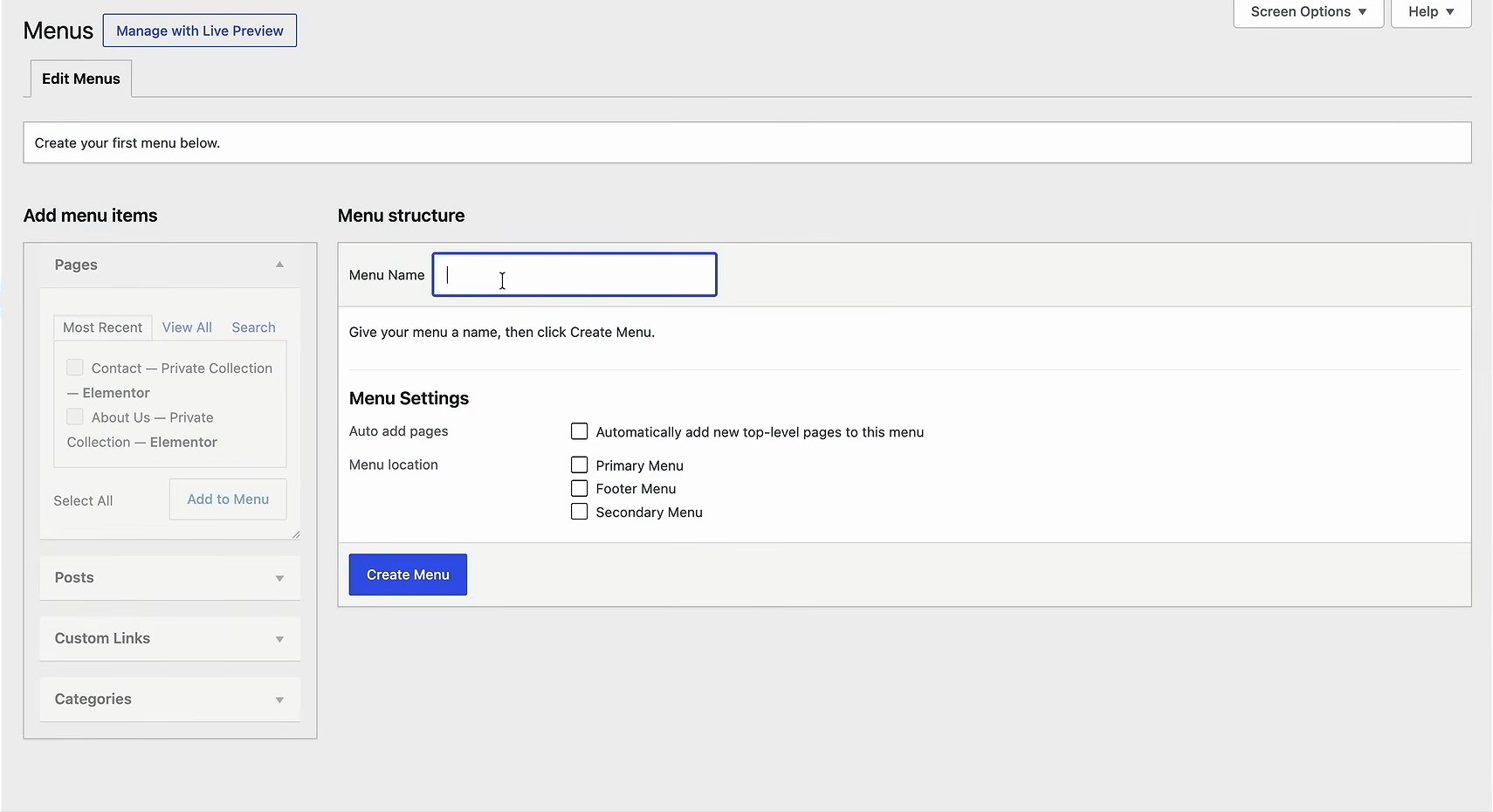Grab the Pages panel resize handle
1493x812 pixels.
(296, 534)
